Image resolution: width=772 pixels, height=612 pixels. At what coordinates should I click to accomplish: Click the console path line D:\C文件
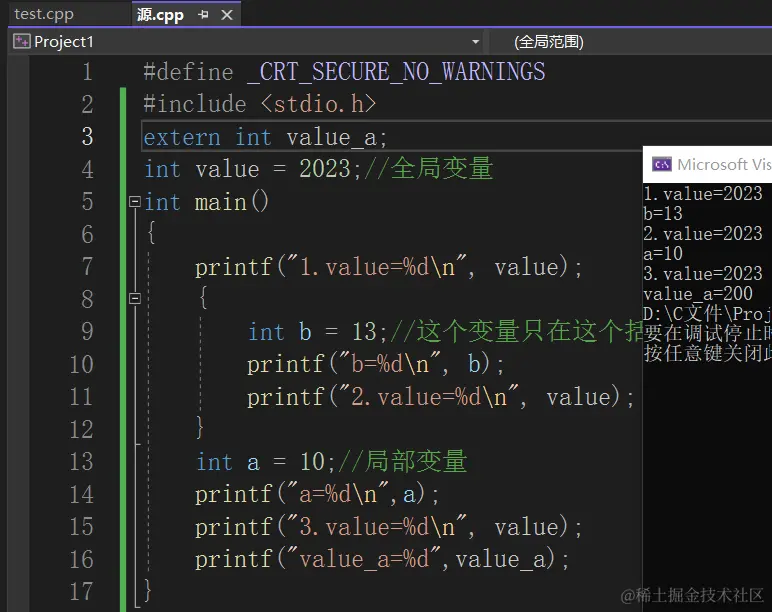tap(708, 313)
